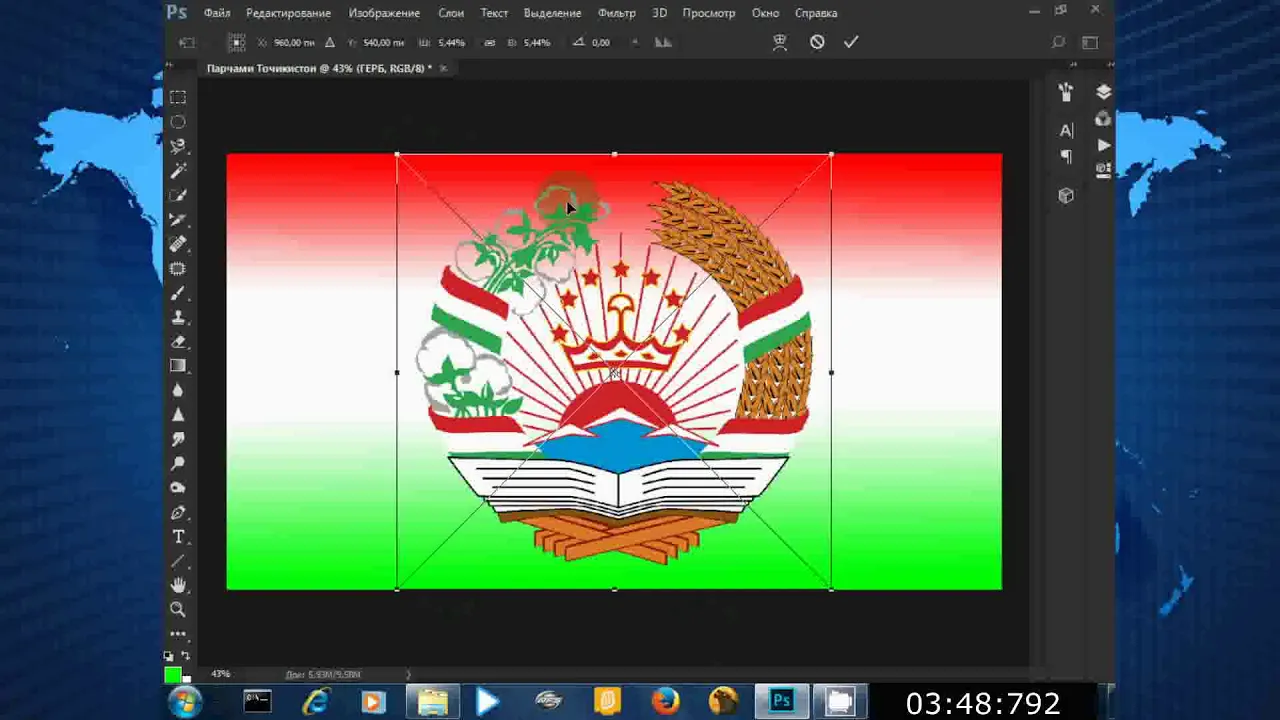
Task: Select the Line tool
Action: (x=178, y=561)
